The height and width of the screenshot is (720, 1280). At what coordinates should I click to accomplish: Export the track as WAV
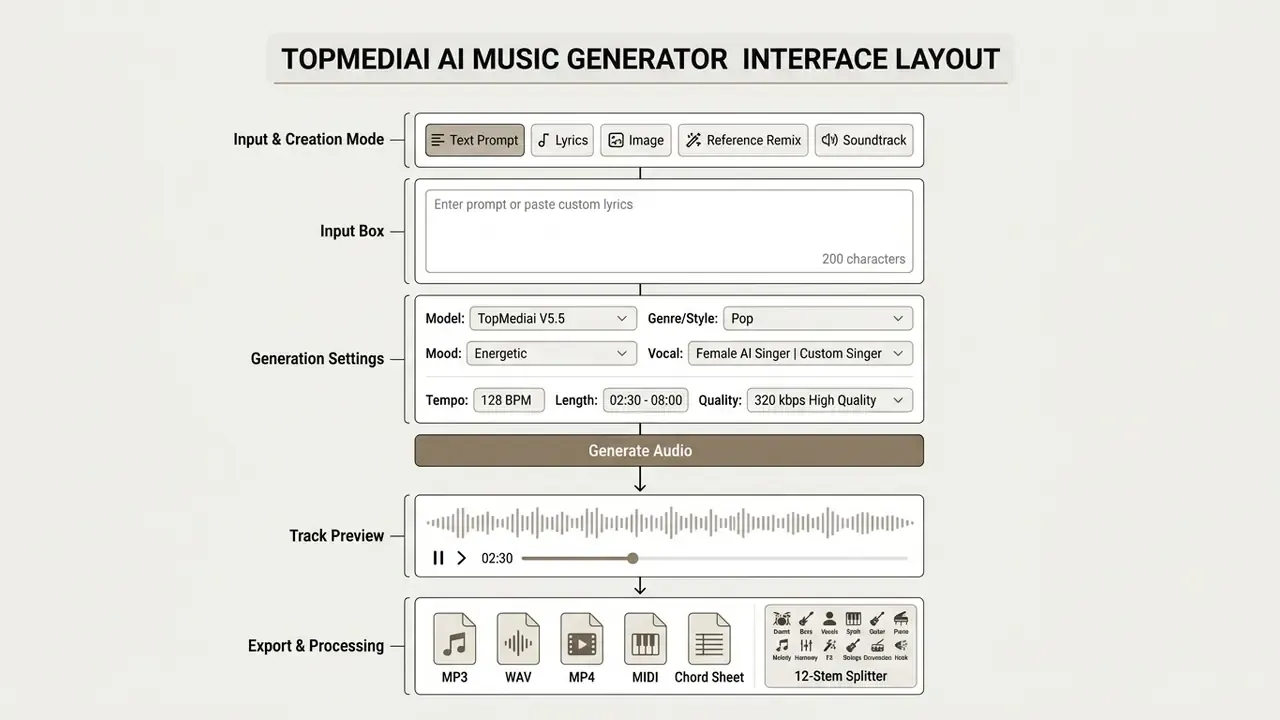(x=518, y=639)
